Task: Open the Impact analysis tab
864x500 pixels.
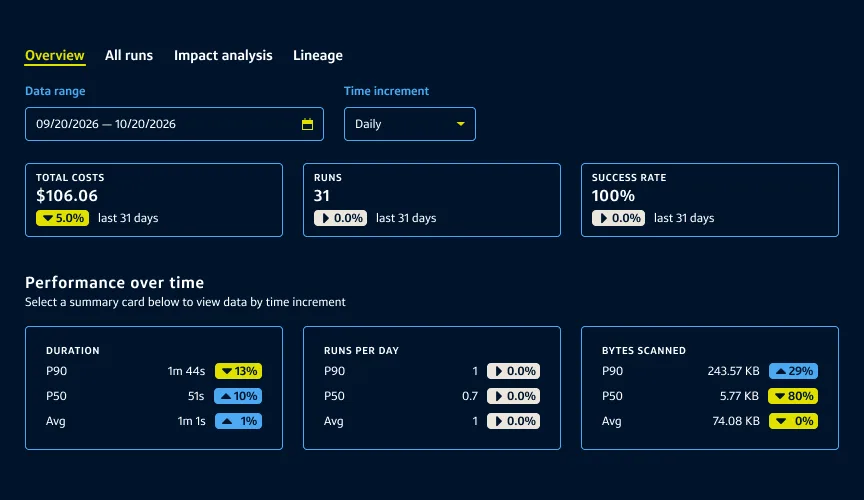Action: 223,56
